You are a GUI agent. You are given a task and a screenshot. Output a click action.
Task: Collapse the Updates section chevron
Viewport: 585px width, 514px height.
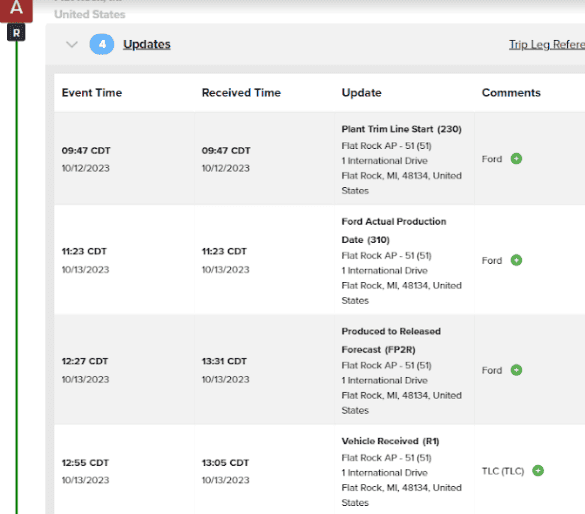click(72, 44)
